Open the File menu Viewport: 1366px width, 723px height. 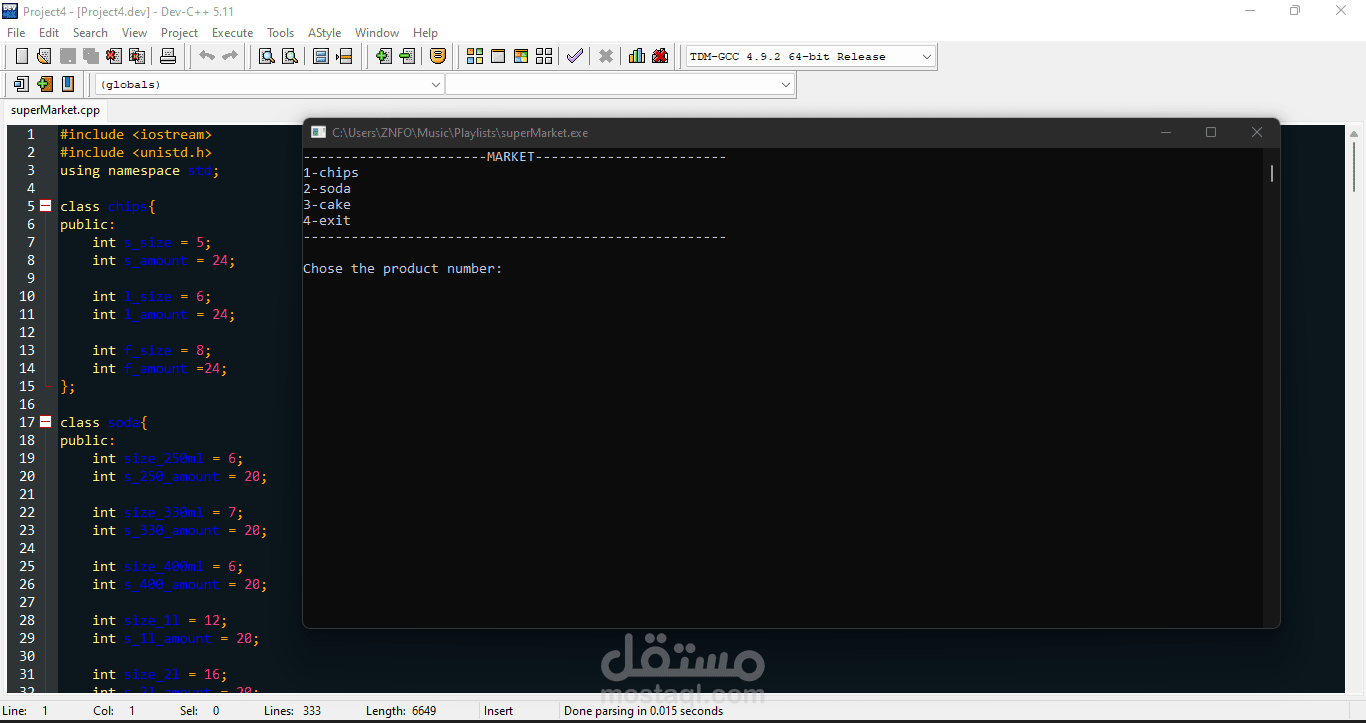[16, 33]
